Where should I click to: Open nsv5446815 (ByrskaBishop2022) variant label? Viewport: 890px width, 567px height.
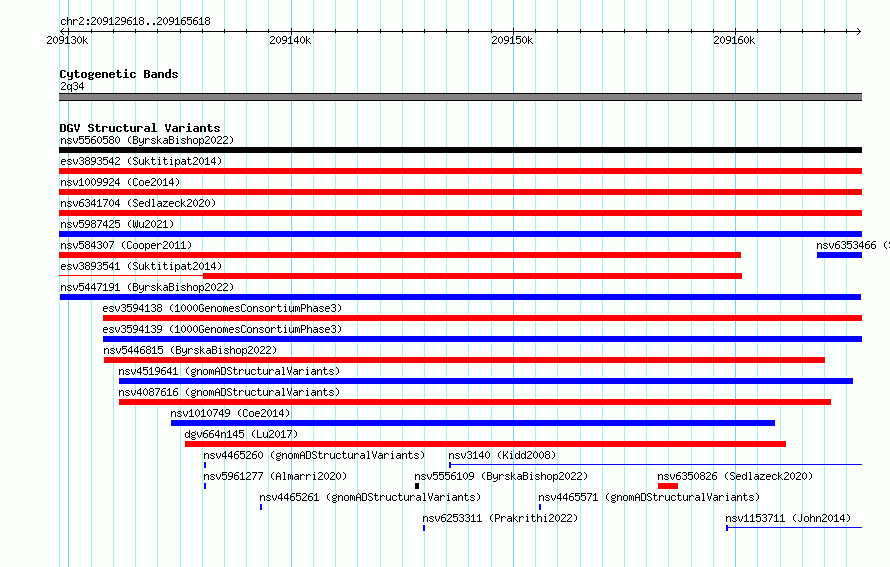pos(190,350)
